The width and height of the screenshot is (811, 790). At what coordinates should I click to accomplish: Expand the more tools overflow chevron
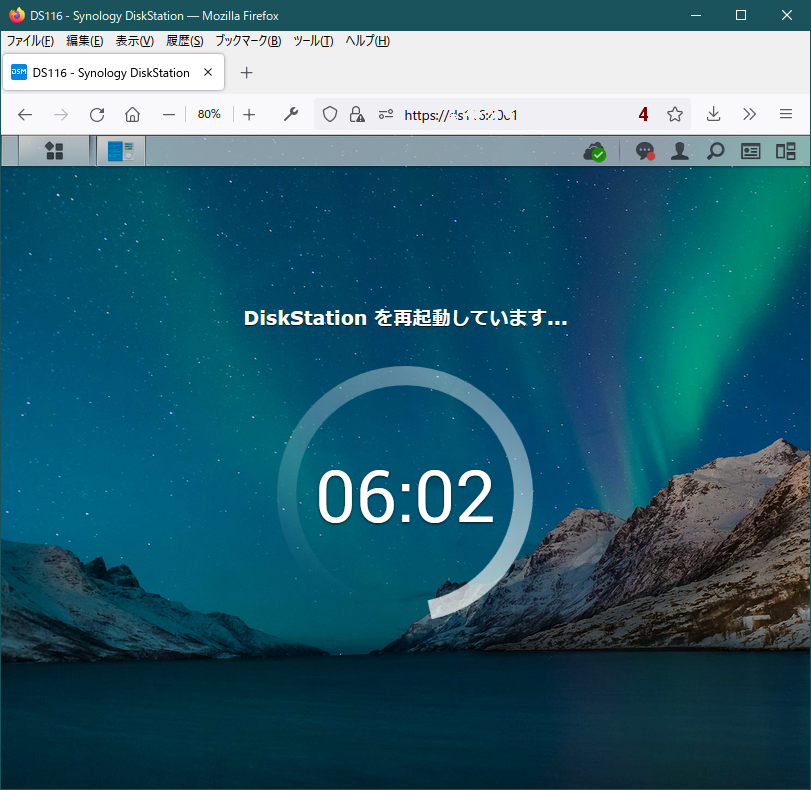(x=749, y=114)
